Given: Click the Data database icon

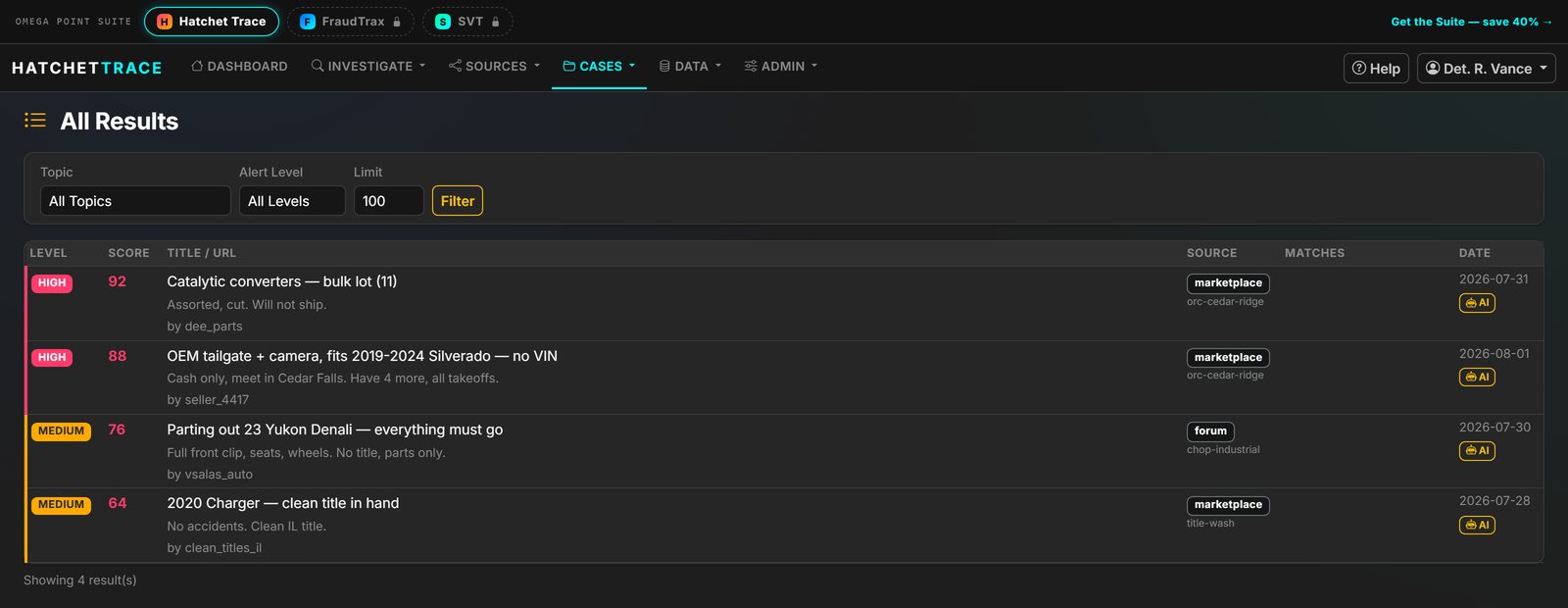Looking at the screenshot, I should click(x=664, y=66).
